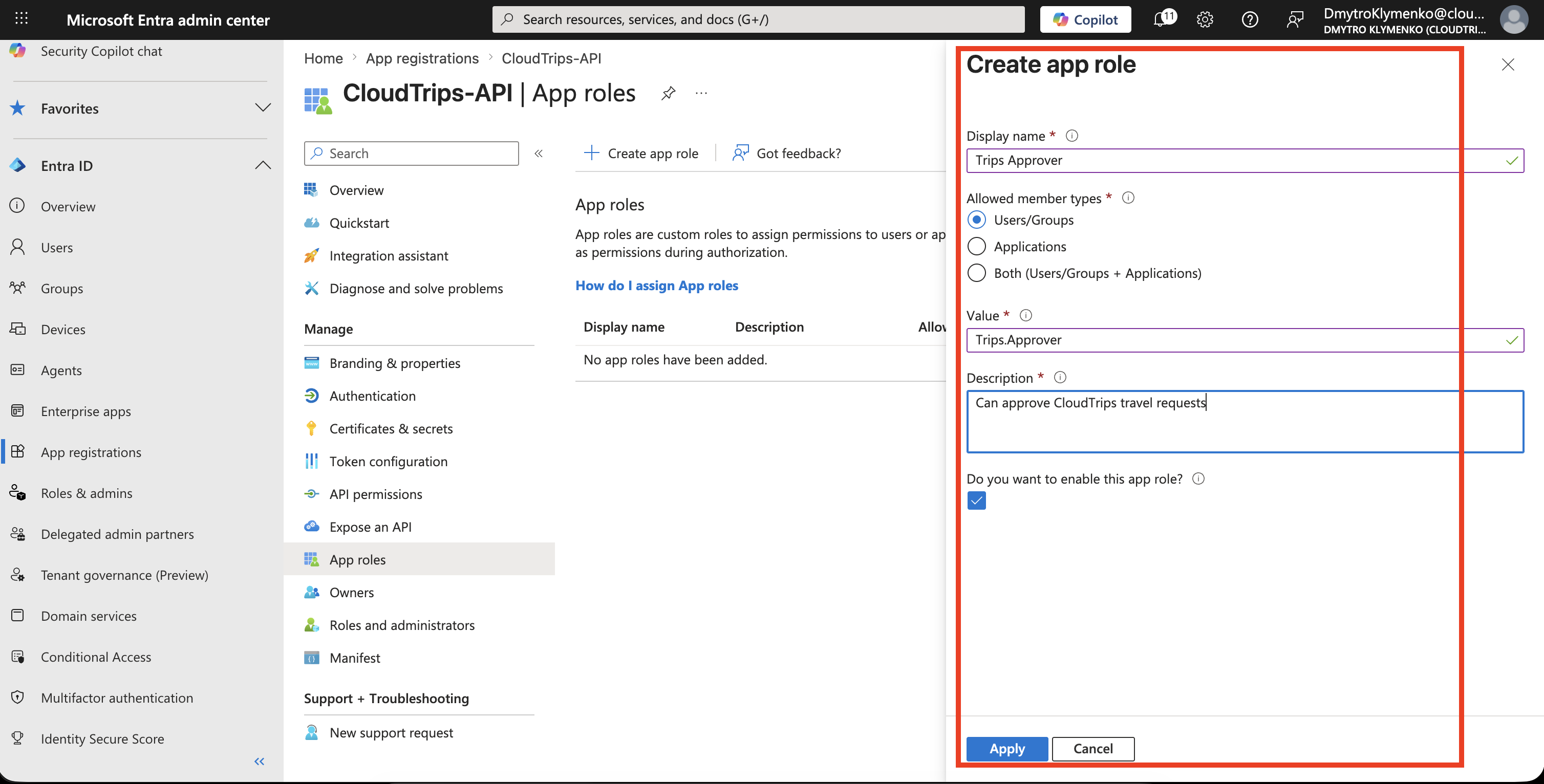Image resolution: width=1544 pixels, height=784 pixels.
Task: Expand the Favorites section
Action: click(x=263, y=108)
